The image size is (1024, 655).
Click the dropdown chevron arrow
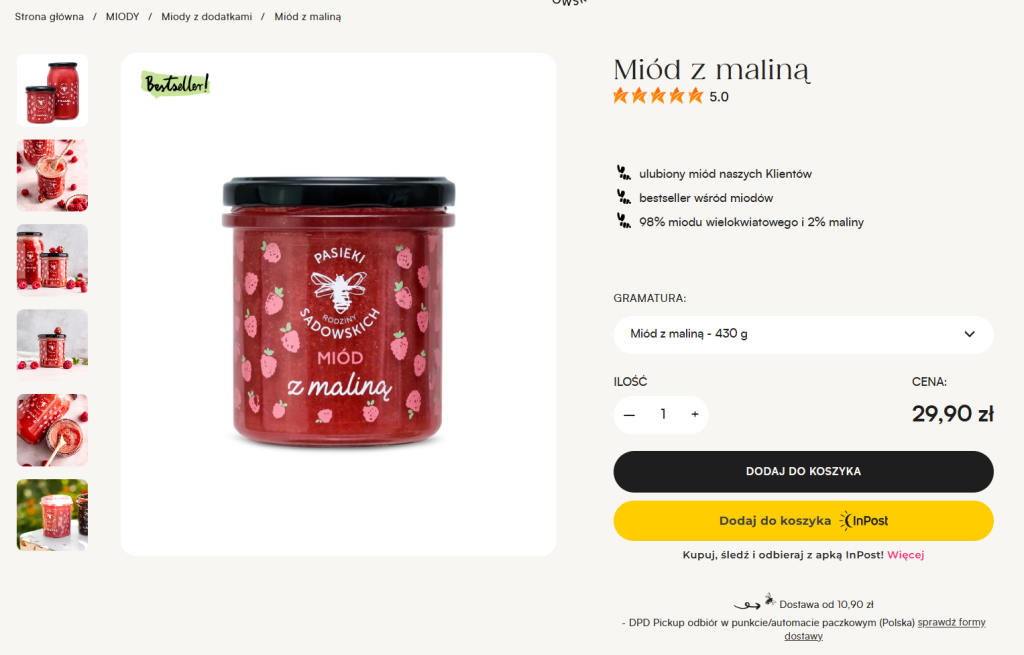[x=969, y=334]
